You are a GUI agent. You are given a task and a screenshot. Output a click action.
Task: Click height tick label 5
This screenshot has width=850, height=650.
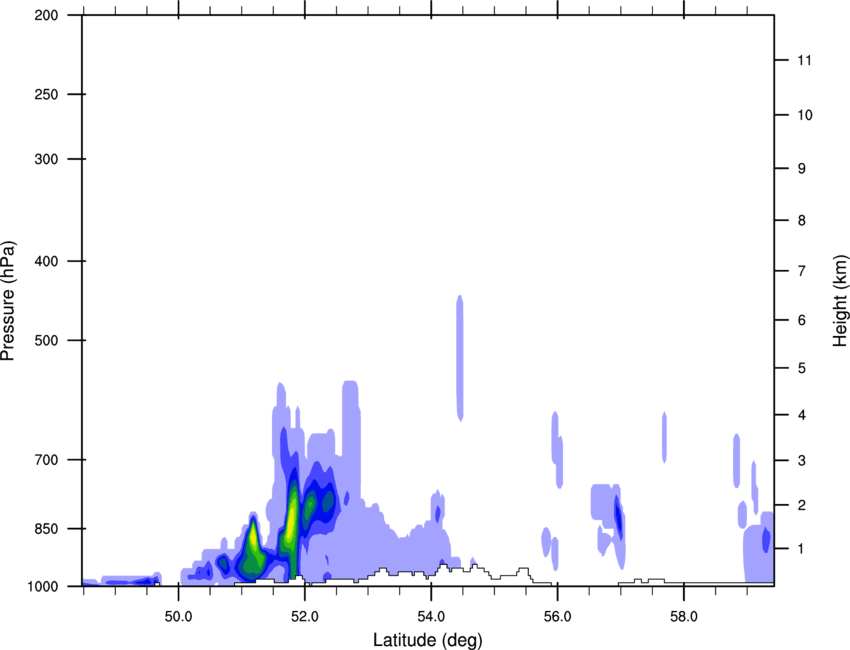(x=801, y=369)
